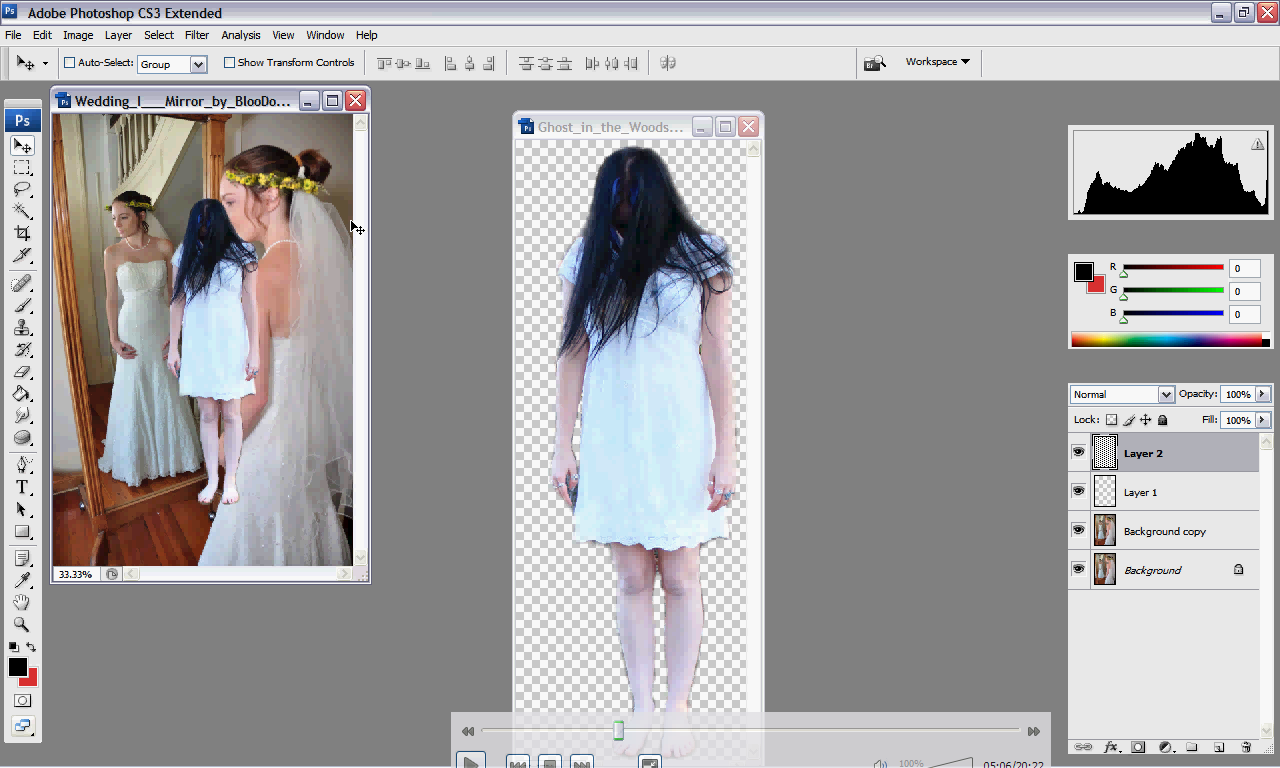Screen dimensions: 1280x768
Task: Select the Zoom tool
Action: [22, 624]
